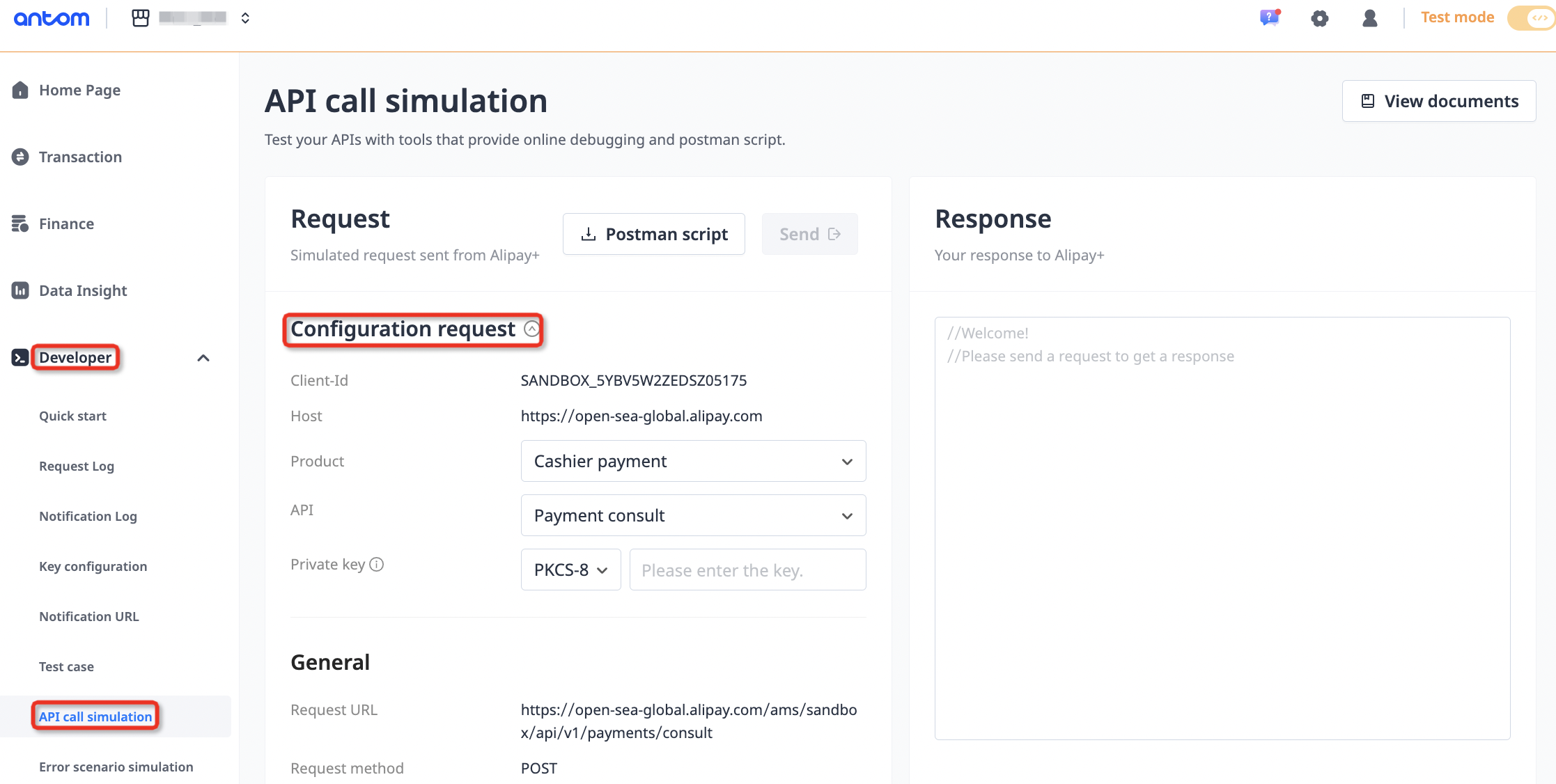Screen dimensions: 1556x784
Task: Open the Product dropdown
Action: (693, 461)
